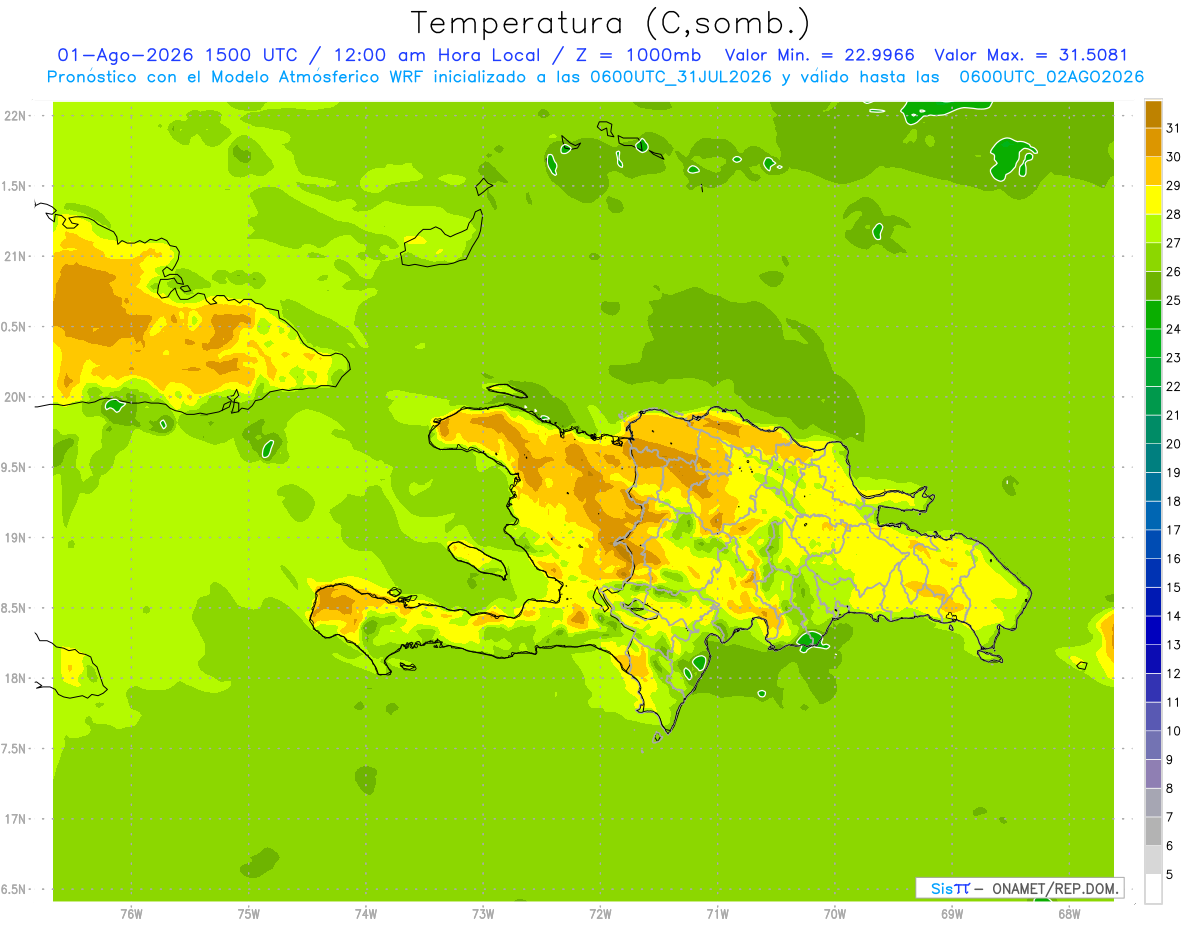Click the colorbar label "10"
This screenshot has height=927, width=1200.
tap(1175, 731)
